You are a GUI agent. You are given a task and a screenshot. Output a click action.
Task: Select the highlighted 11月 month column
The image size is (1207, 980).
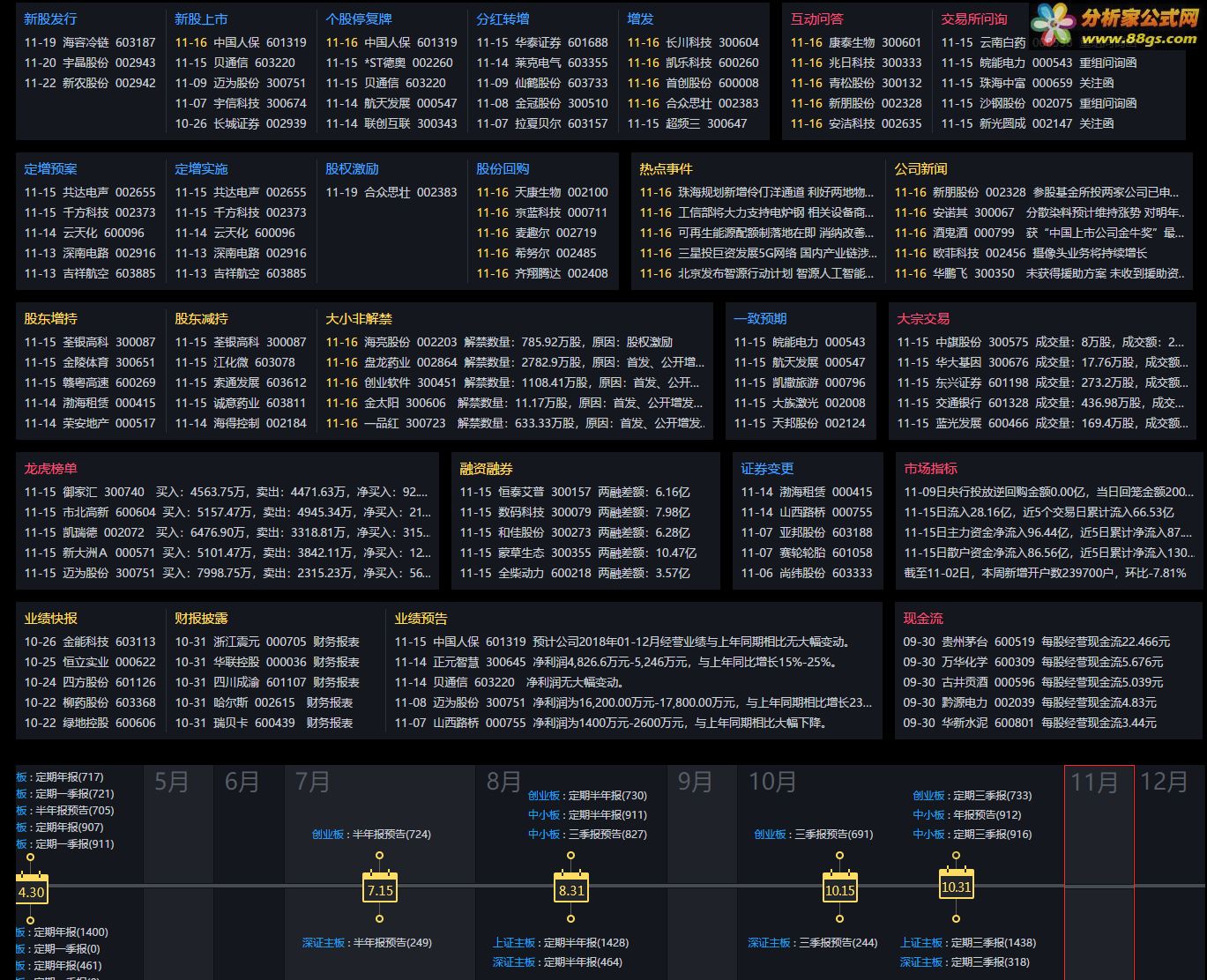click(1099, 872)
